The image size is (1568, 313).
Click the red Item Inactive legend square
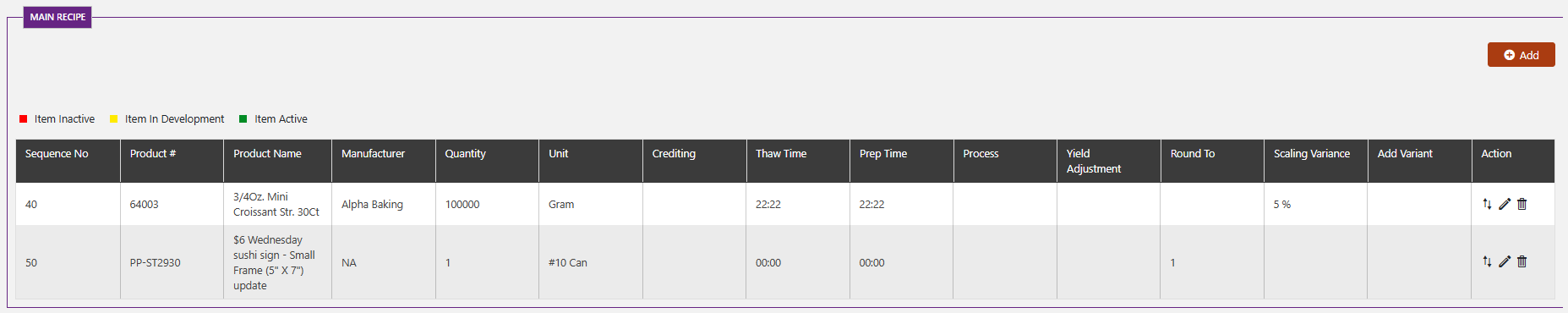[24, 119]
